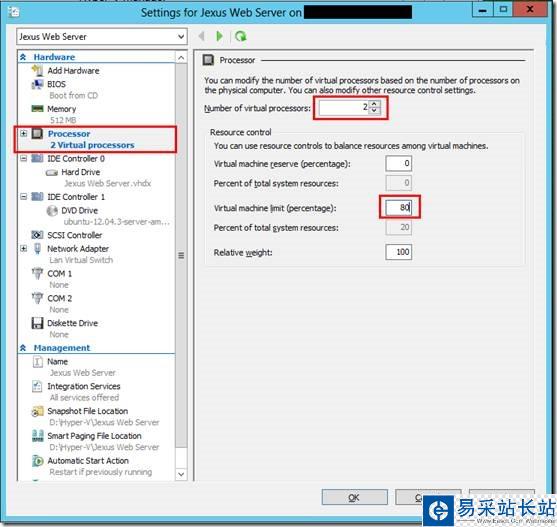Click the BIOS icon
The width and height of the screenshot is (557, 527).
(x=37, y=84)
